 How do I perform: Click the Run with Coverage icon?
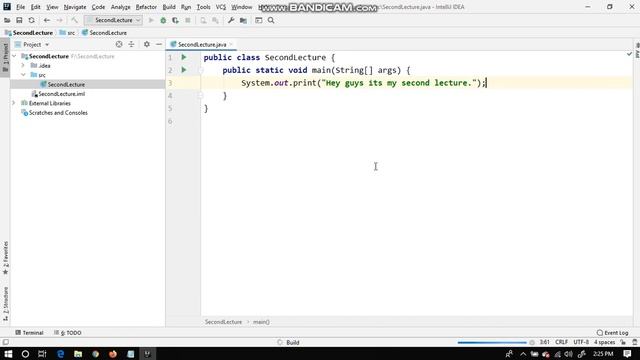pos(176,20)
